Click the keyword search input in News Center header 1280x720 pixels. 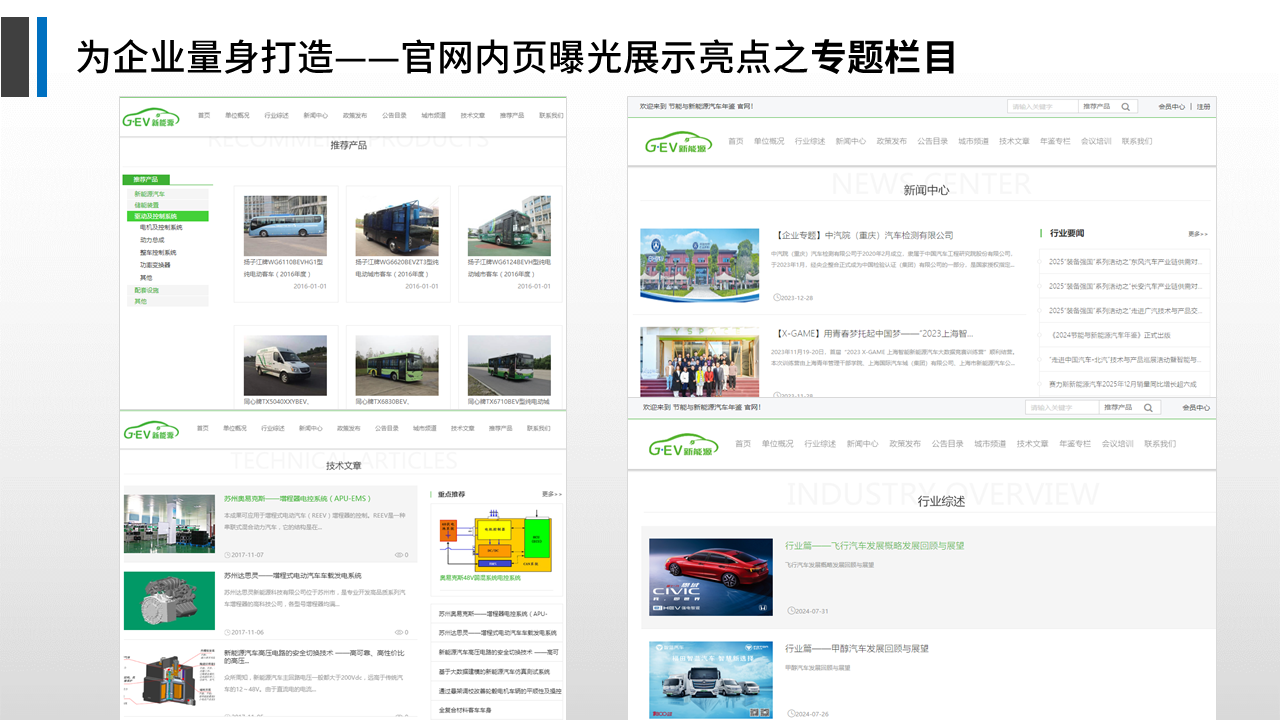(1042, 106)
